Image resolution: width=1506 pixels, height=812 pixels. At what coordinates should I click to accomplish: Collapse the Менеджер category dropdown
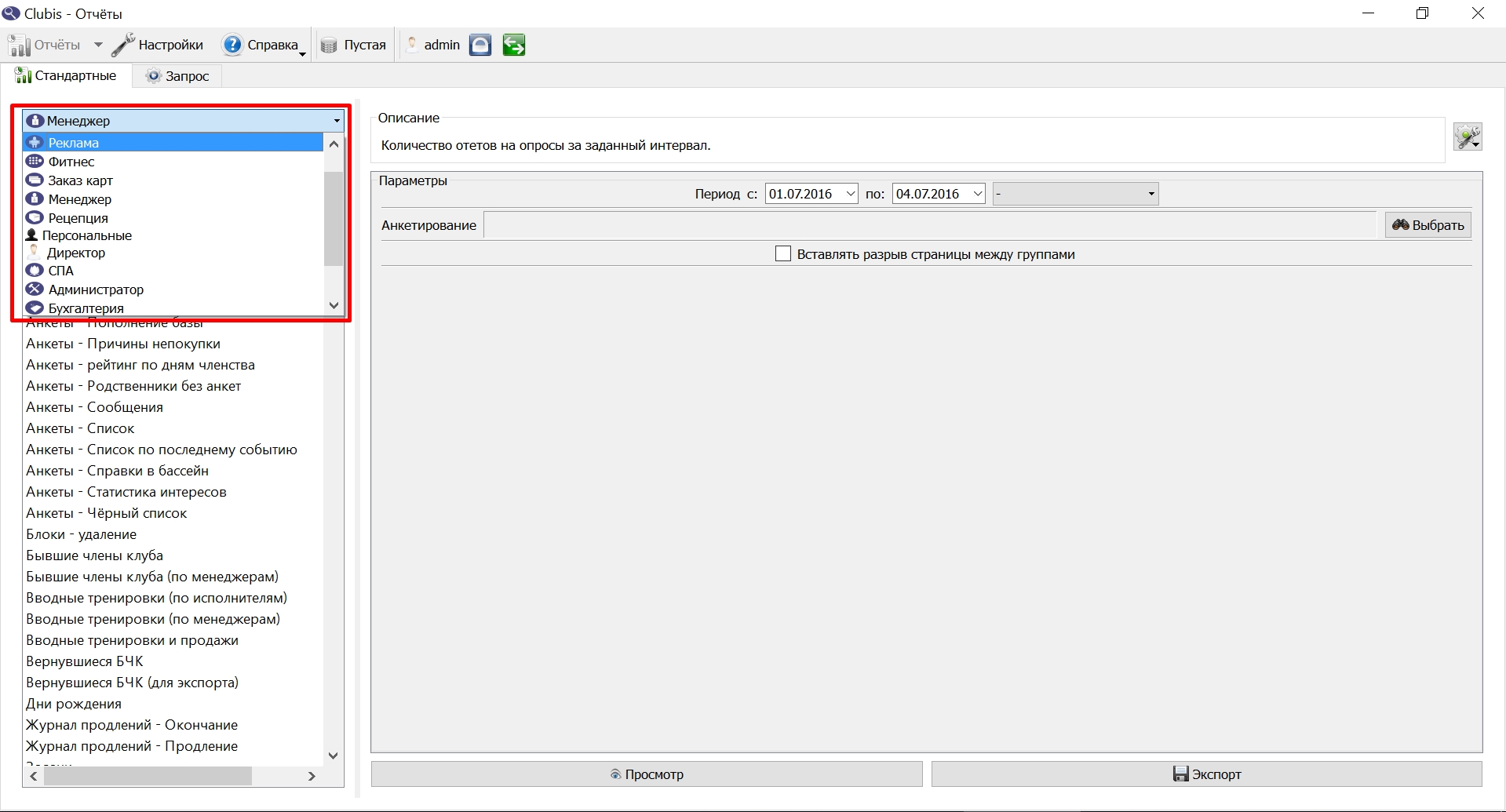click(x=337, y=121)
